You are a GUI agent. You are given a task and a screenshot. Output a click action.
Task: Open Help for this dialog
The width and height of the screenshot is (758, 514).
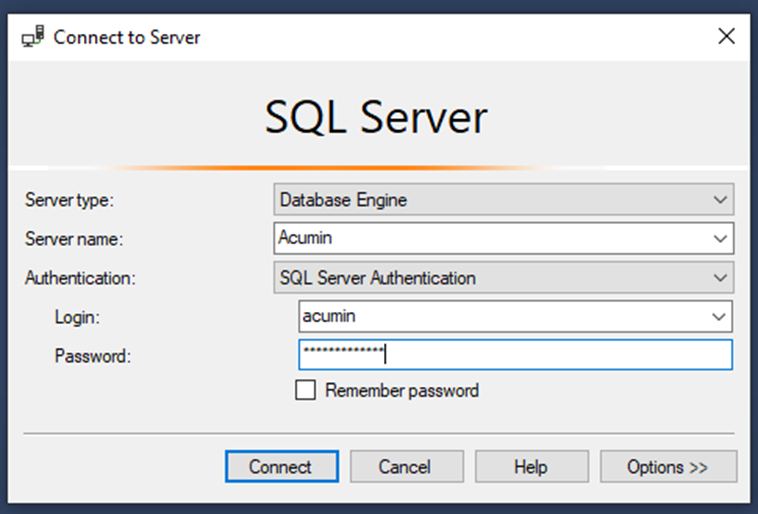tap(532, 467)
